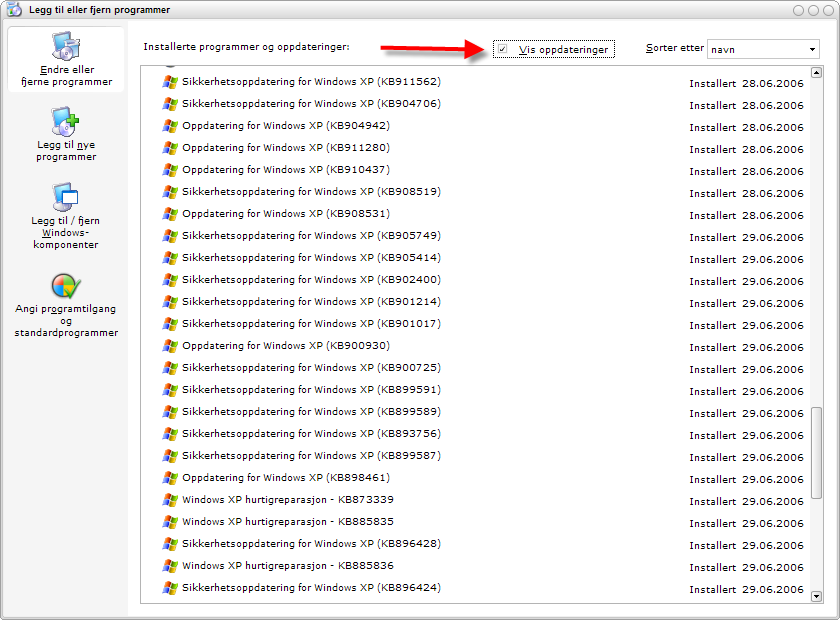Click the scrollbar down arrow
Image resolution: width=840 pixels, height=620 pixels.
816,596
